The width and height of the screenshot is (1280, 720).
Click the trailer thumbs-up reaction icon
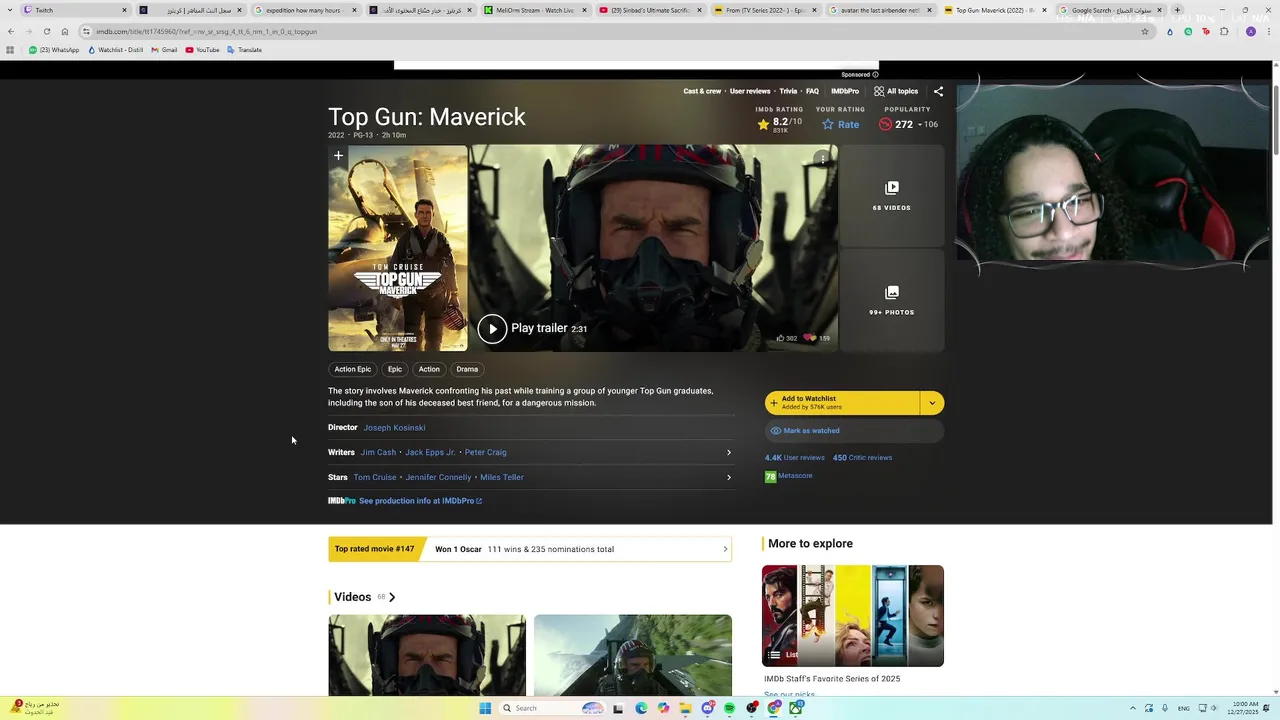(780, 338)
